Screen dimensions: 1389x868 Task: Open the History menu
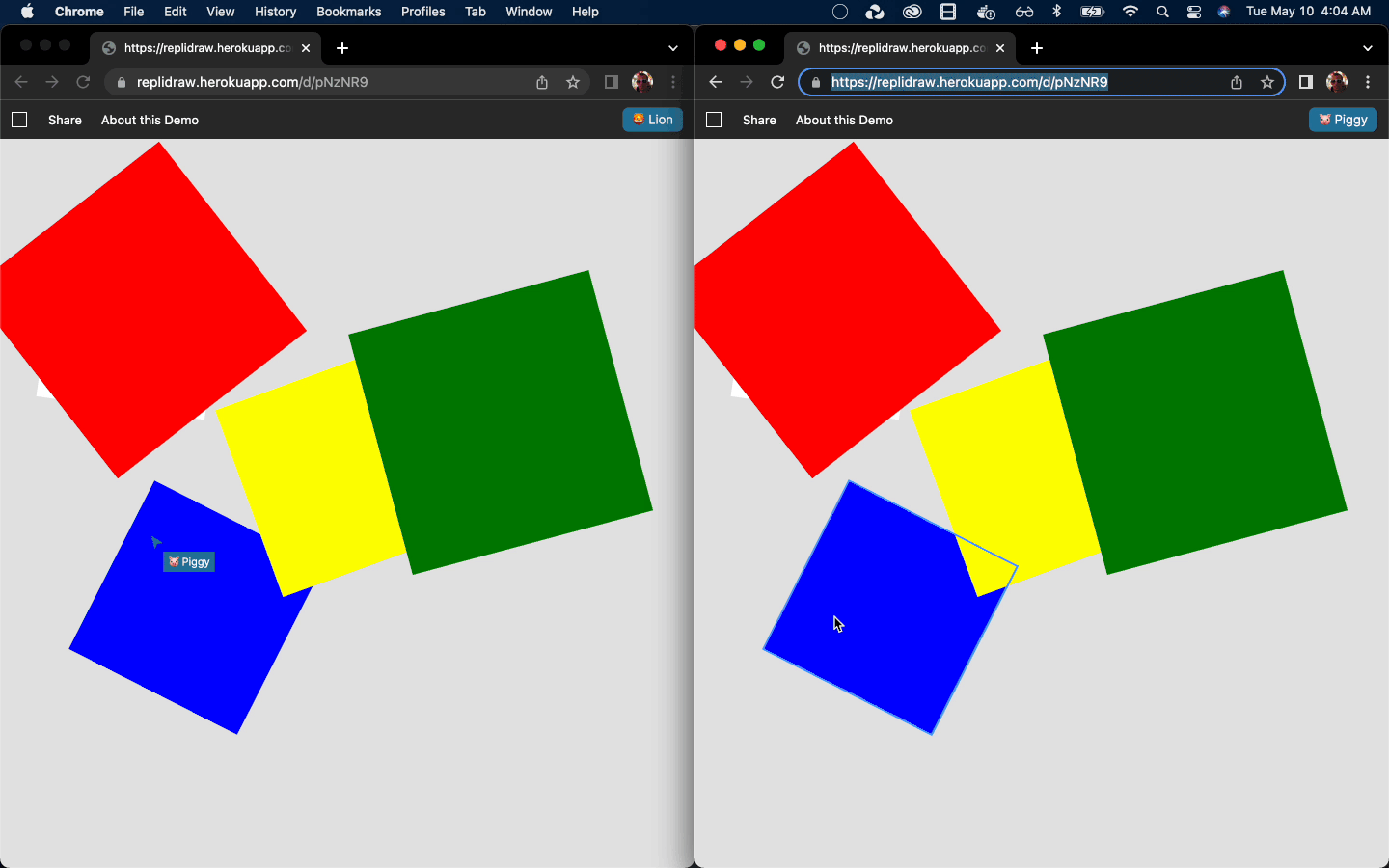(275, 12)
